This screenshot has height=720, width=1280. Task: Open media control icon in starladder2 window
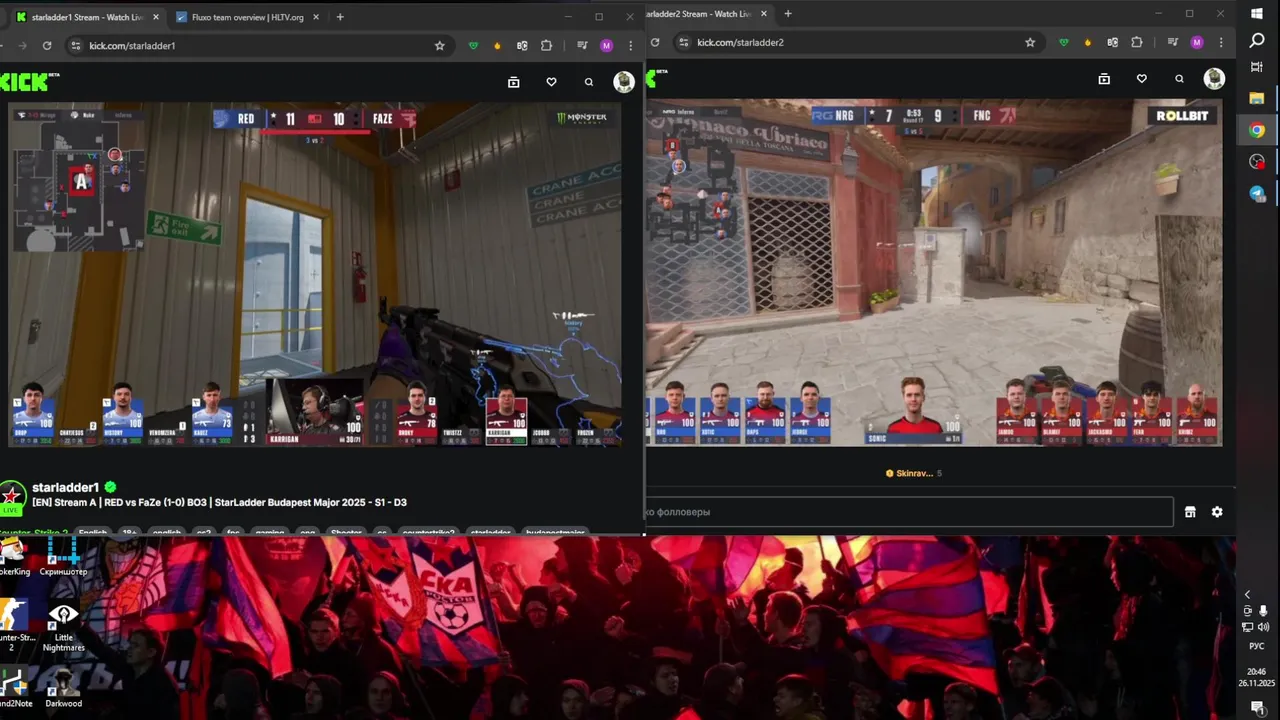click(1173, 42)
